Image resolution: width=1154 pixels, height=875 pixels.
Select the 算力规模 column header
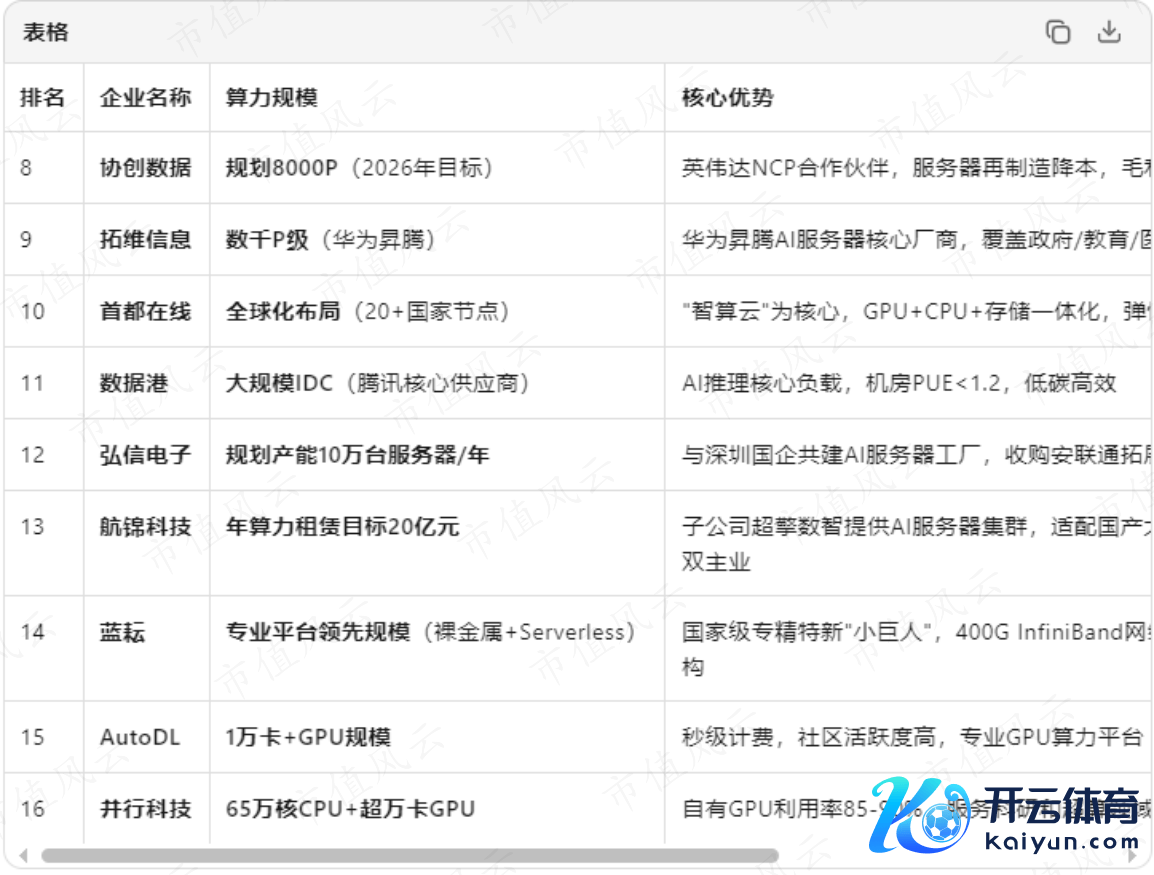(x=272, y=97)
